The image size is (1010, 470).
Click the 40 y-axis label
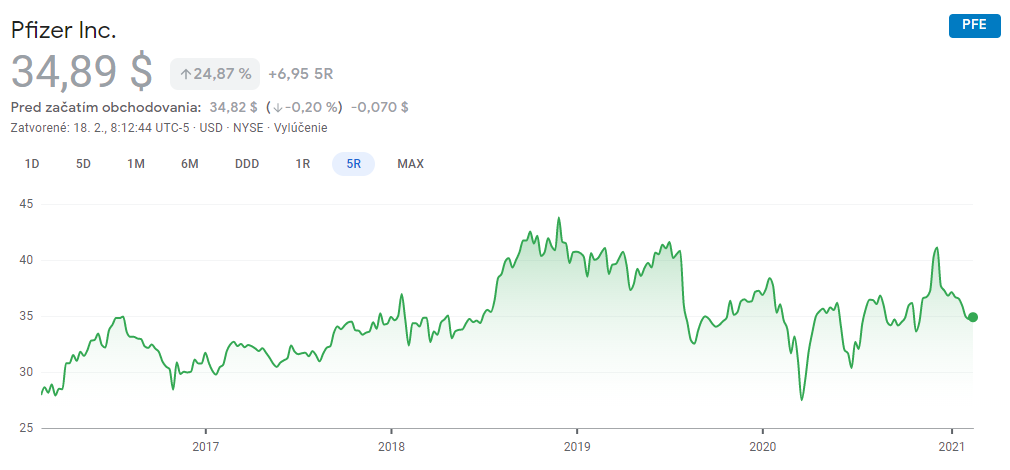27,260
